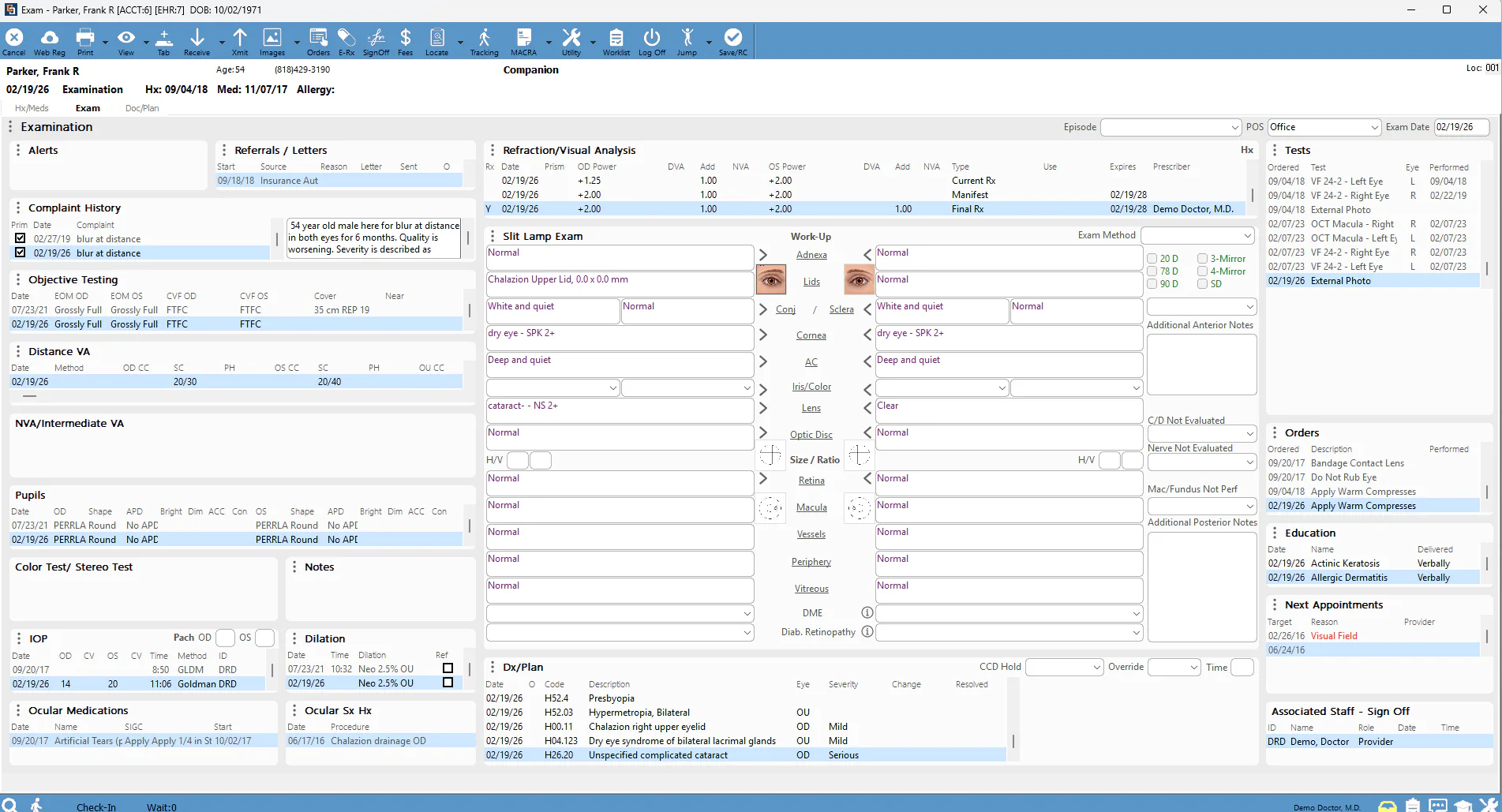The height and width of the screenshot is (812, 1502).
Task: Switch to the Doc/Plan tab
Action: 142,108
